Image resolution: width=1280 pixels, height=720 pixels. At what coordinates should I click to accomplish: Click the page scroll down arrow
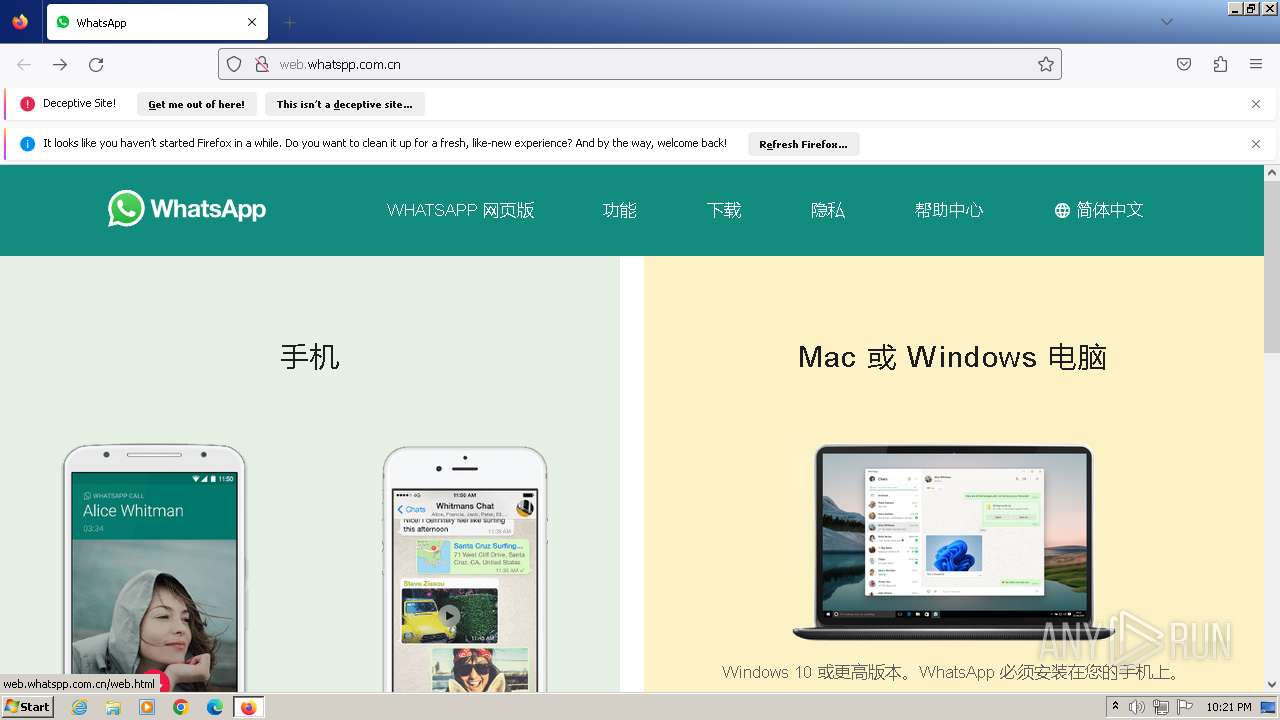point(1272,684)
